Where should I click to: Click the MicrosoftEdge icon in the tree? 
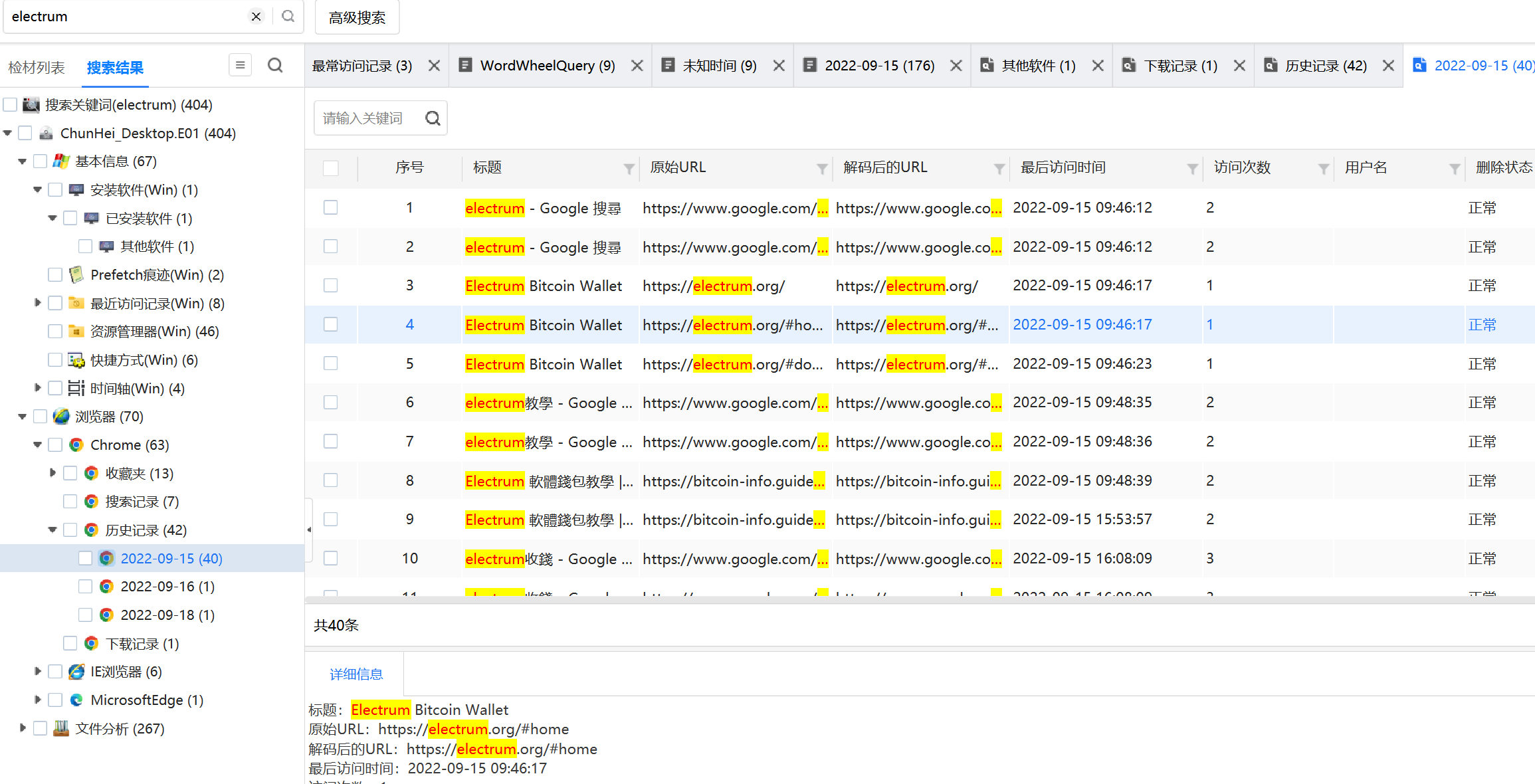[x=76, y=700]
